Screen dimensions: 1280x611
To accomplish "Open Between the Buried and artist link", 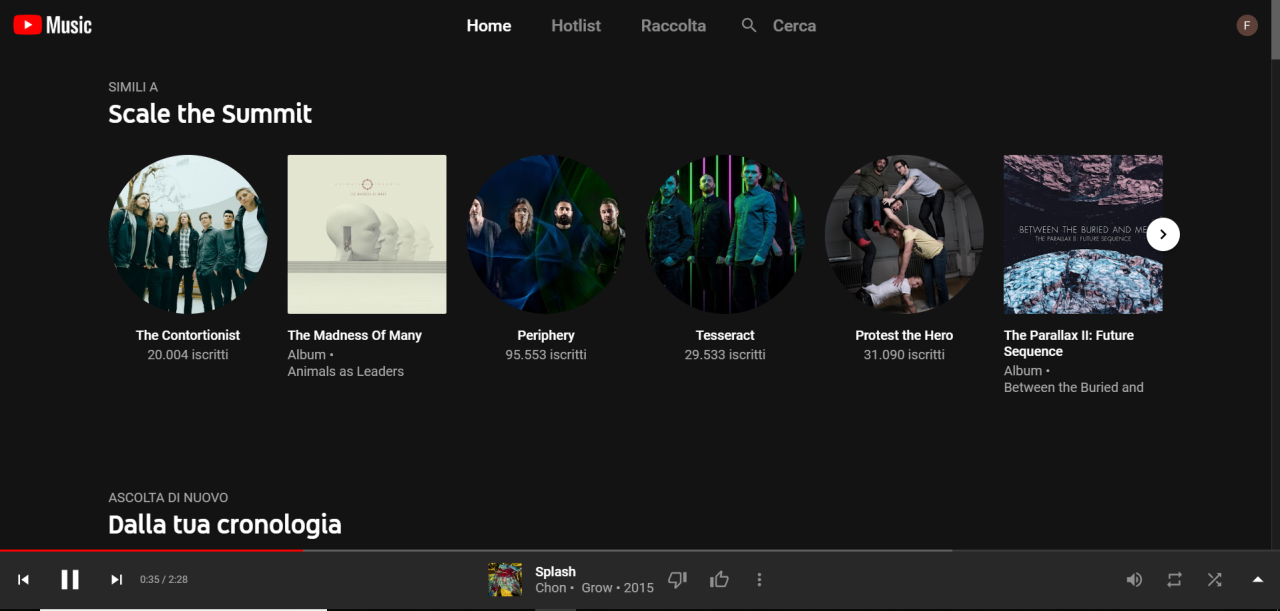I will 1074,387.
